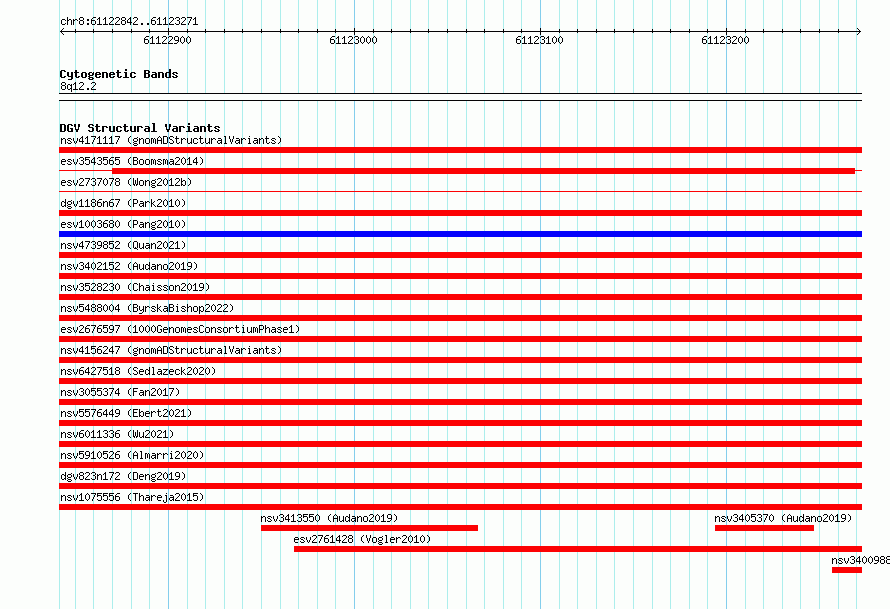Click the nsv3402152 Audano2019 label

[x=129, y=266]
